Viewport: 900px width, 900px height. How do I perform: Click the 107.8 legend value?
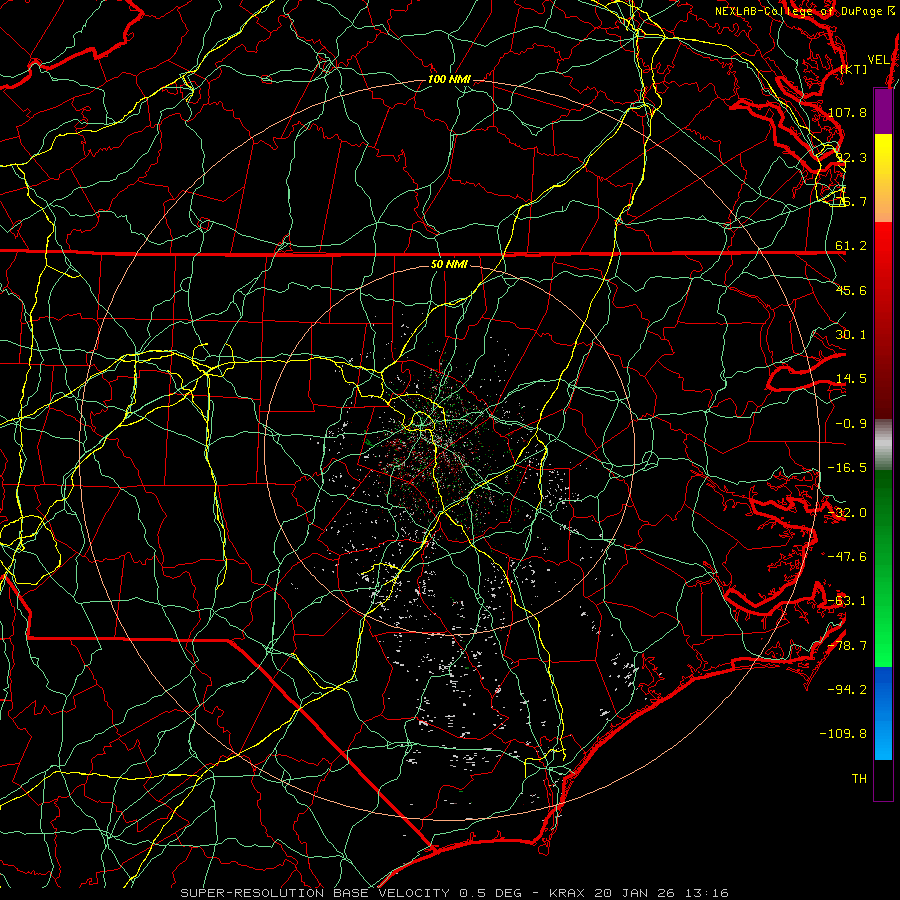(x=847, y=112)
